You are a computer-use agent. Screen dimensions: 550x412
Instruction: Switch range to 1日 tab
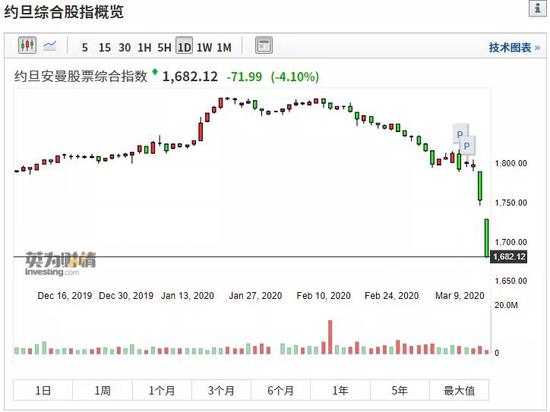(43, 390)
